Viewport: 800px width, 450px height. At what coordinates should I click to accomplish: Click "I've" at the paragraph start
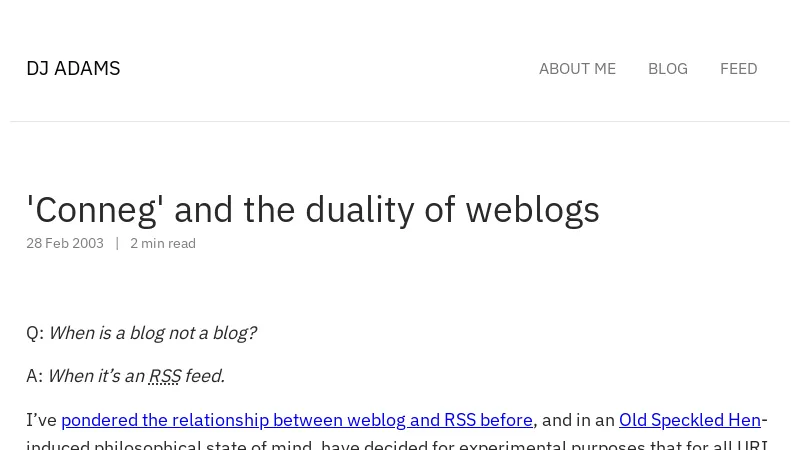[x=41, y=420]
